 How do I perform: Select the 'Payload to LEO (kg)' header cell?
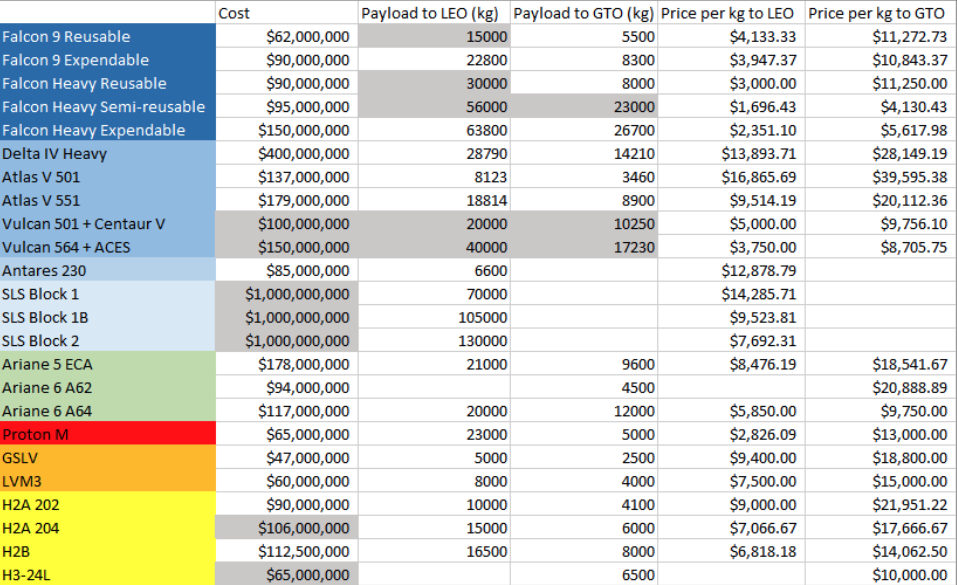tap(434, 13)
